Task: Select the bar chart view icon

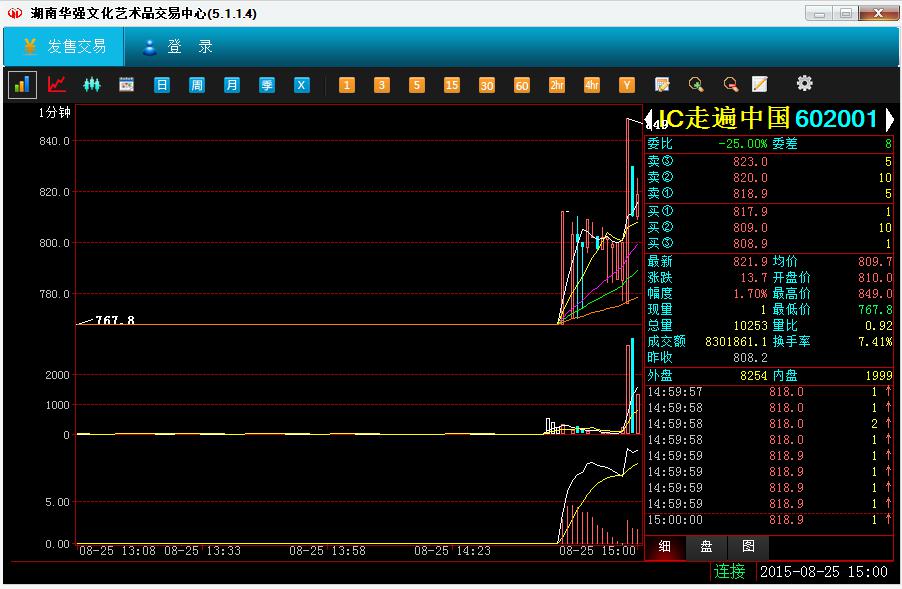Action: pyautogui.click(x=22, y=85)
